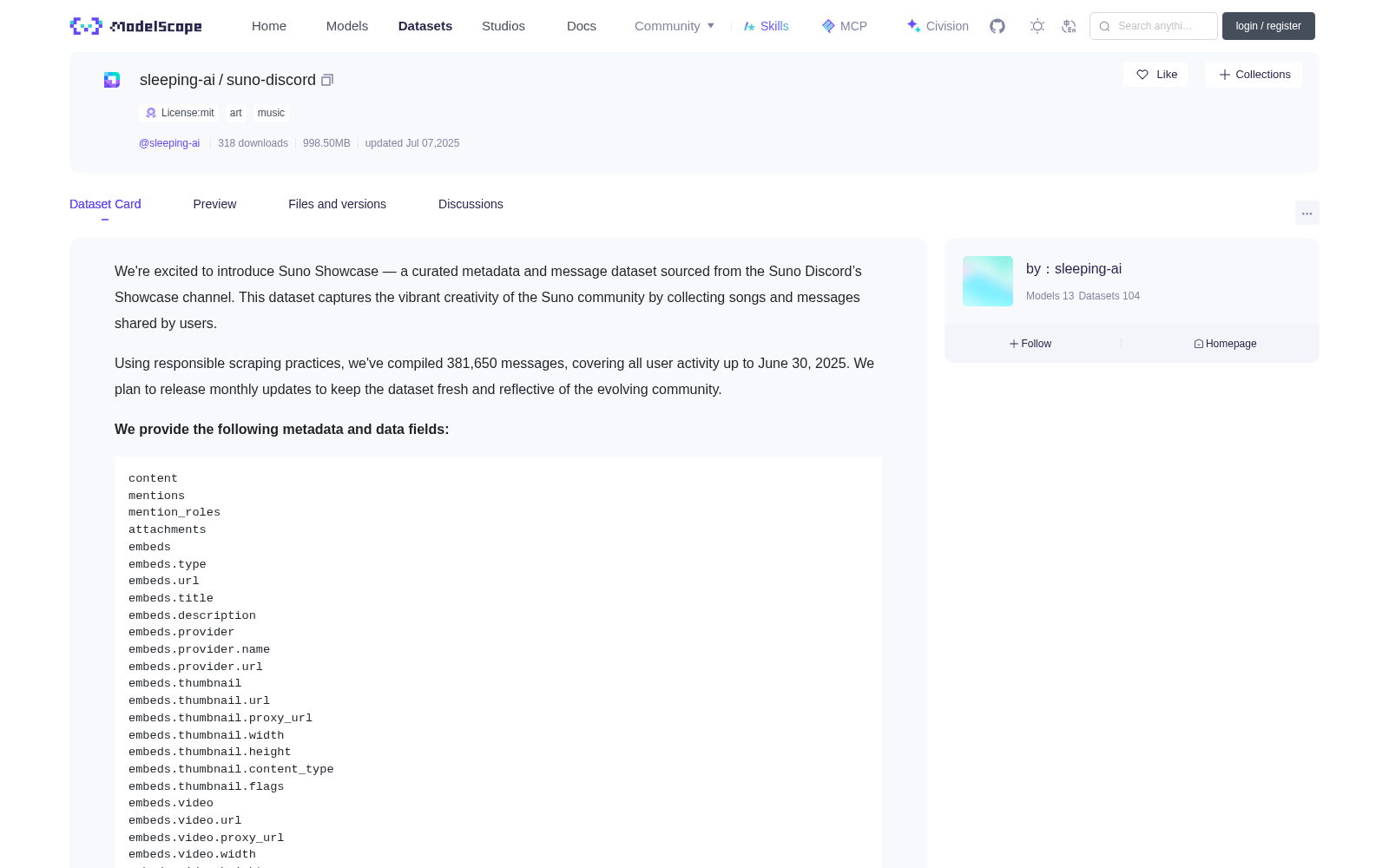The width and height of the screenshot is (1389, 868).
Task: Switch language with the translate icon
Action: (1069, 26)
